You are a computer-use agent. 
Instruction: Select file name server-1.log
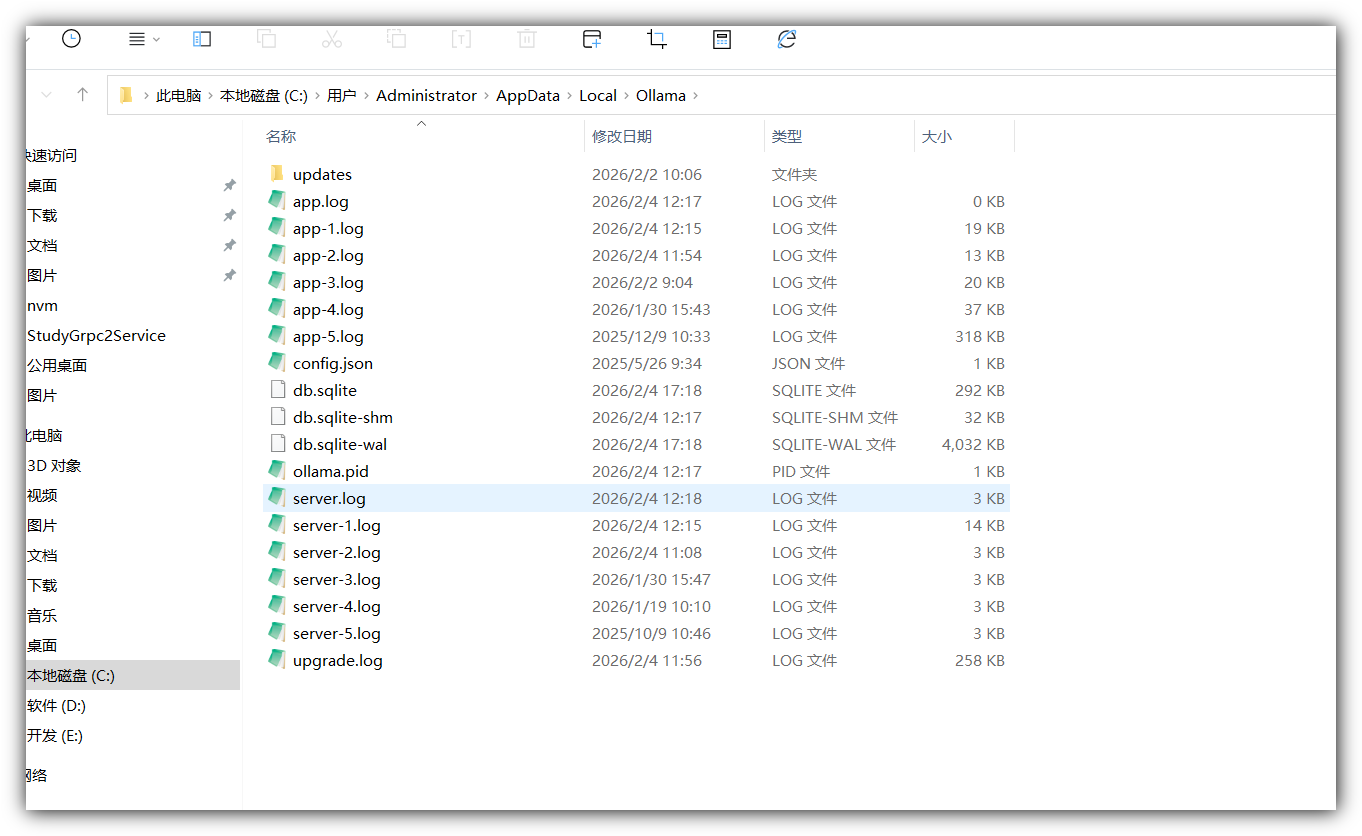click(x=337, y=525)
